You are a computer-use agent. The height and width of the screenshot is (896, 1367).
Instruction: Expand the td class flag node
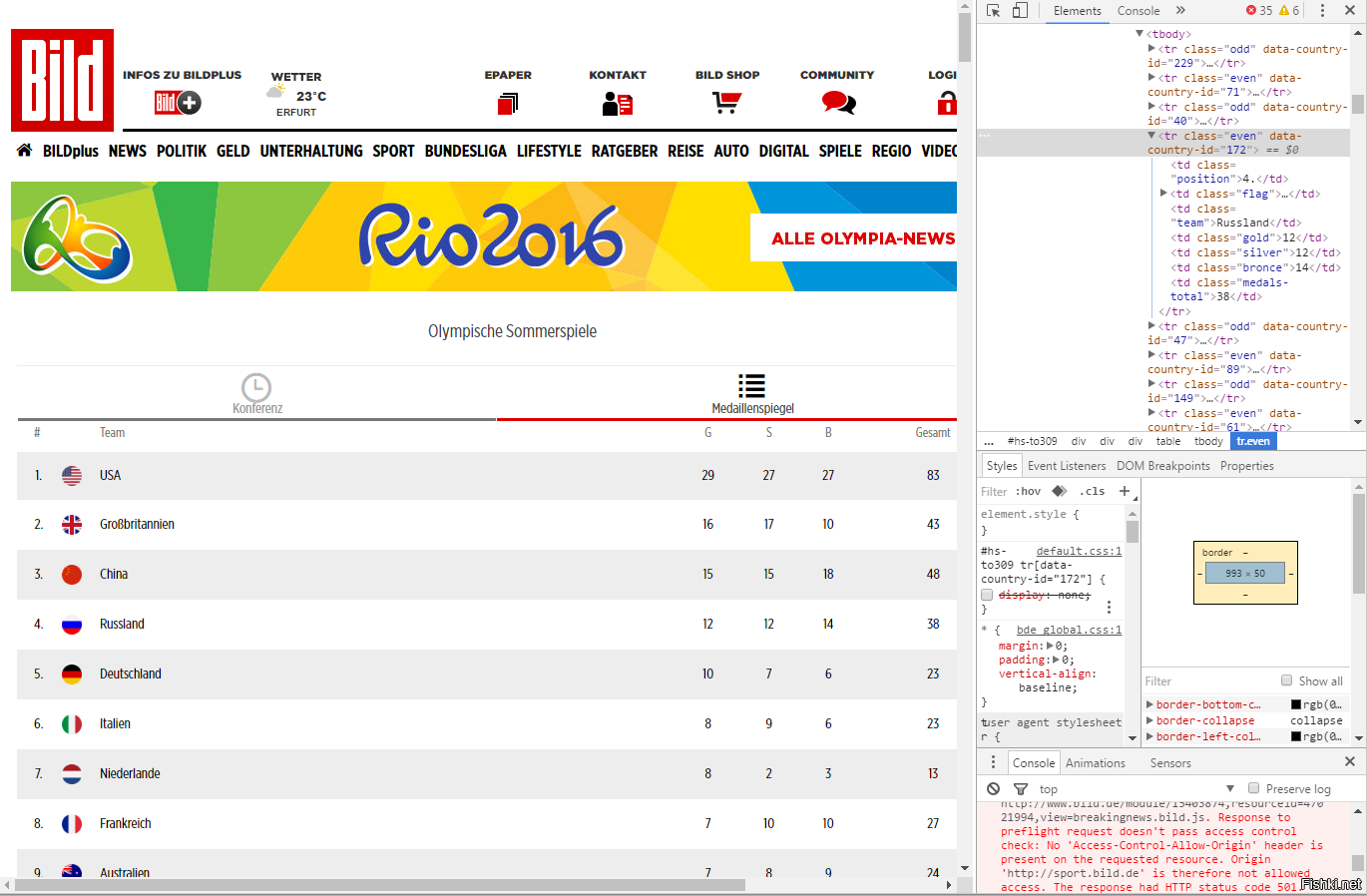(1163, 194)
